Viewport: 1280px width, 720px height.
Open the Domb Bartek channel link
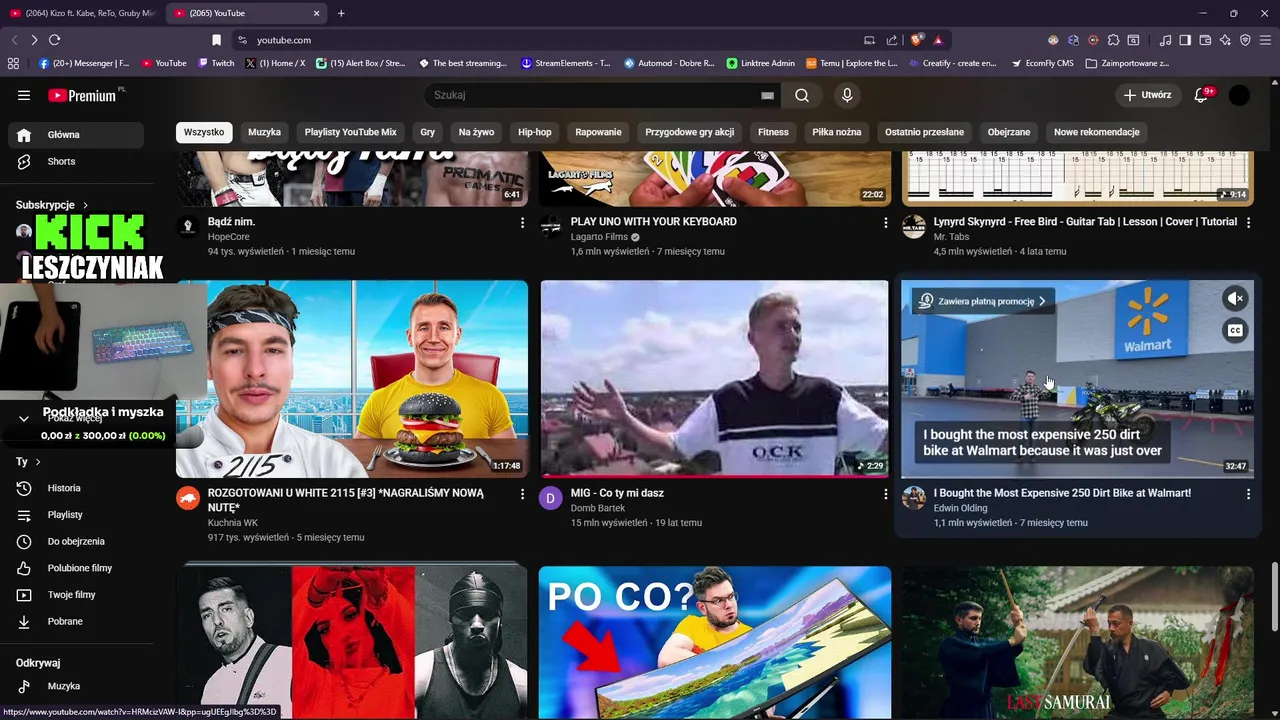[597, 508]
